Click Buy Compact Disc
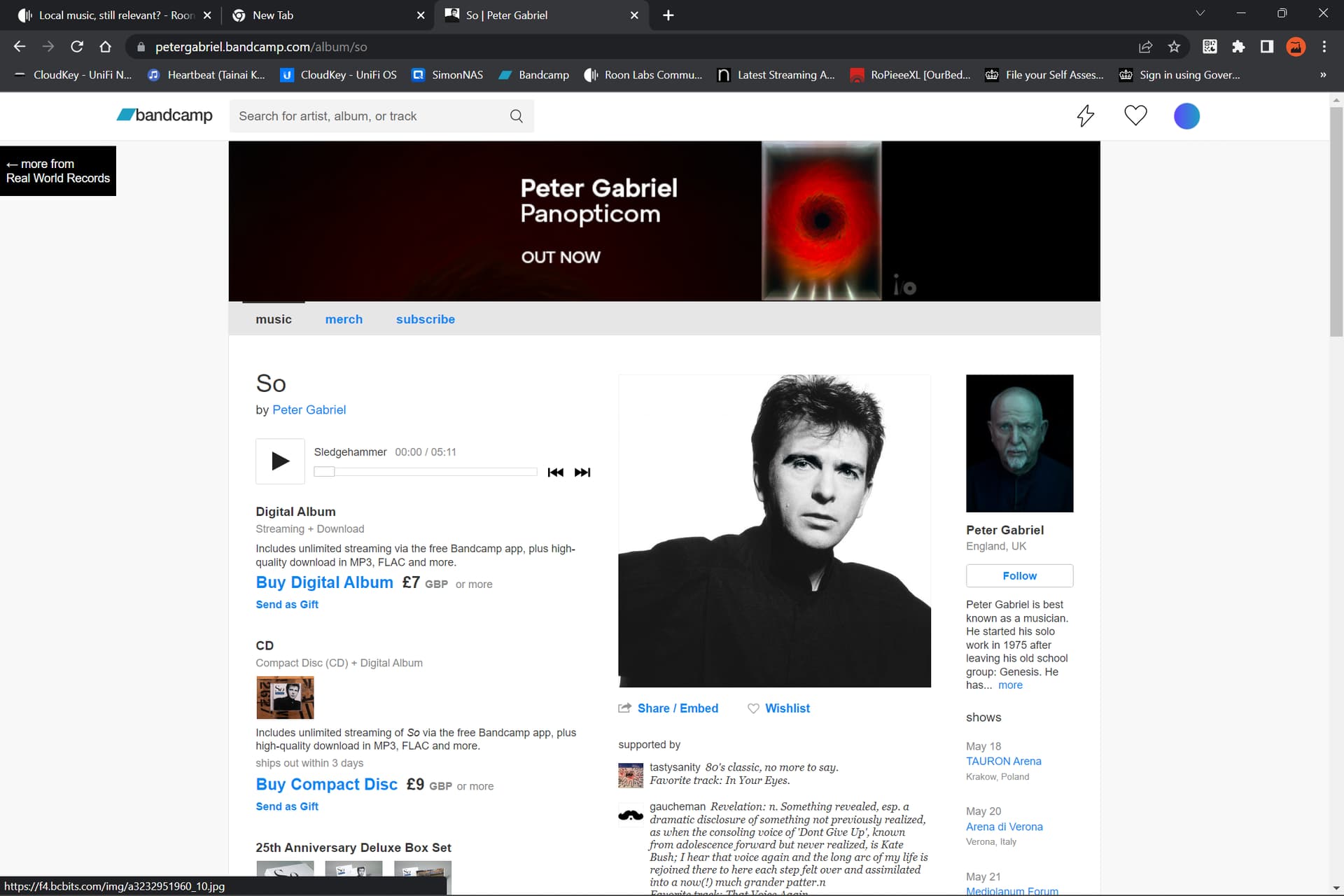The image size is (1344, 896). [326, 785]
